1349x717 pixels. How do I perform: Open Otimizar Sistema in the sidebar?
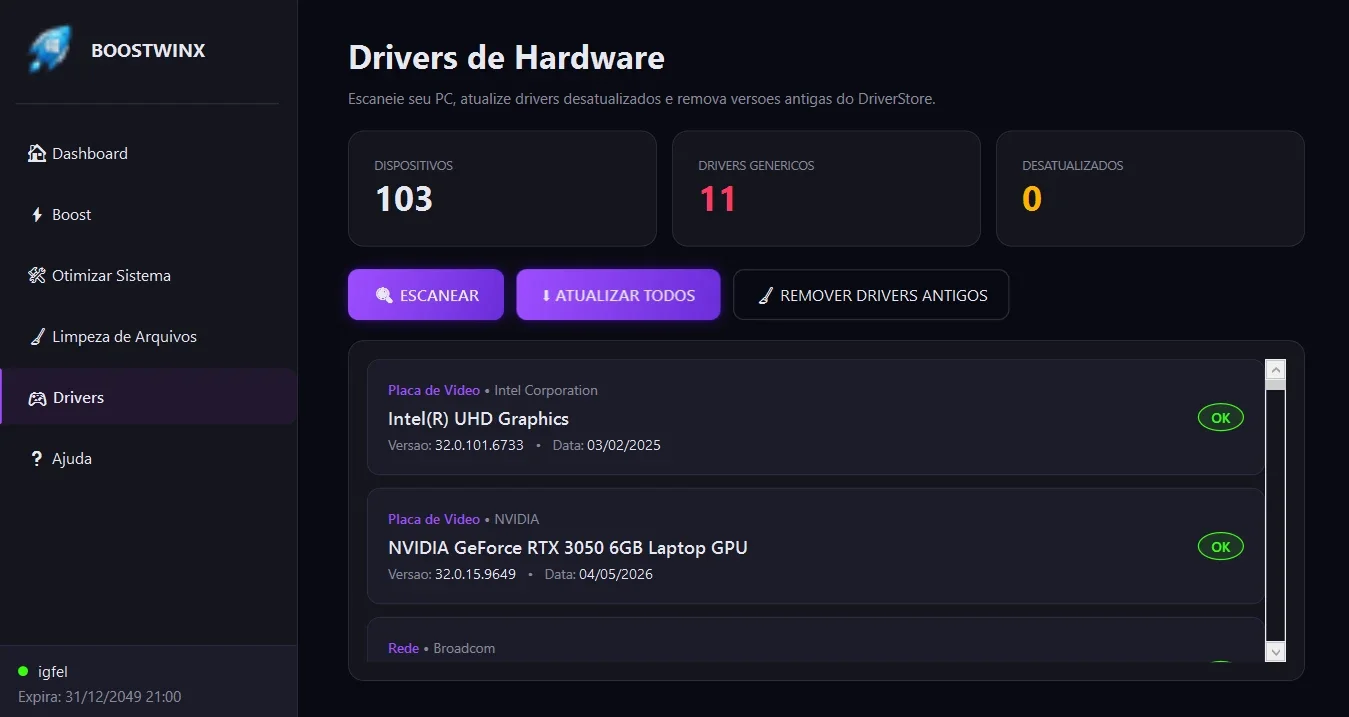click(x=148, y=275)
